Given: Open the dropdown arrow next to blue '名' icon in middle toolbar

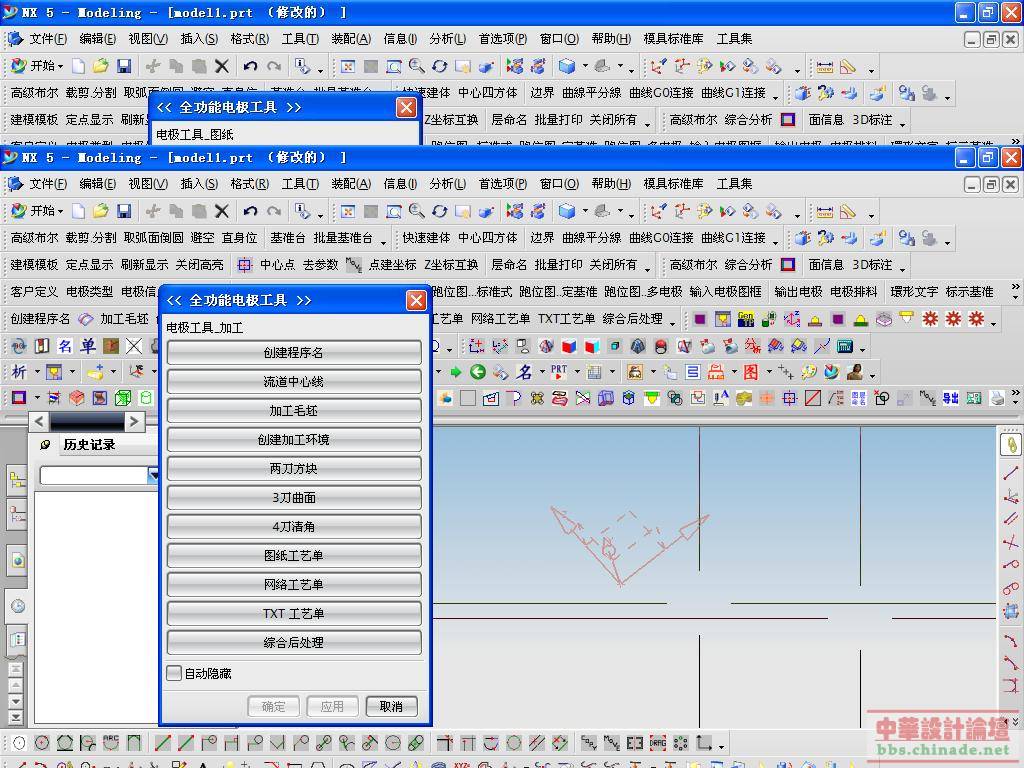Looking at the screenshot, I should pyautogui.click(x=542, y=372).
